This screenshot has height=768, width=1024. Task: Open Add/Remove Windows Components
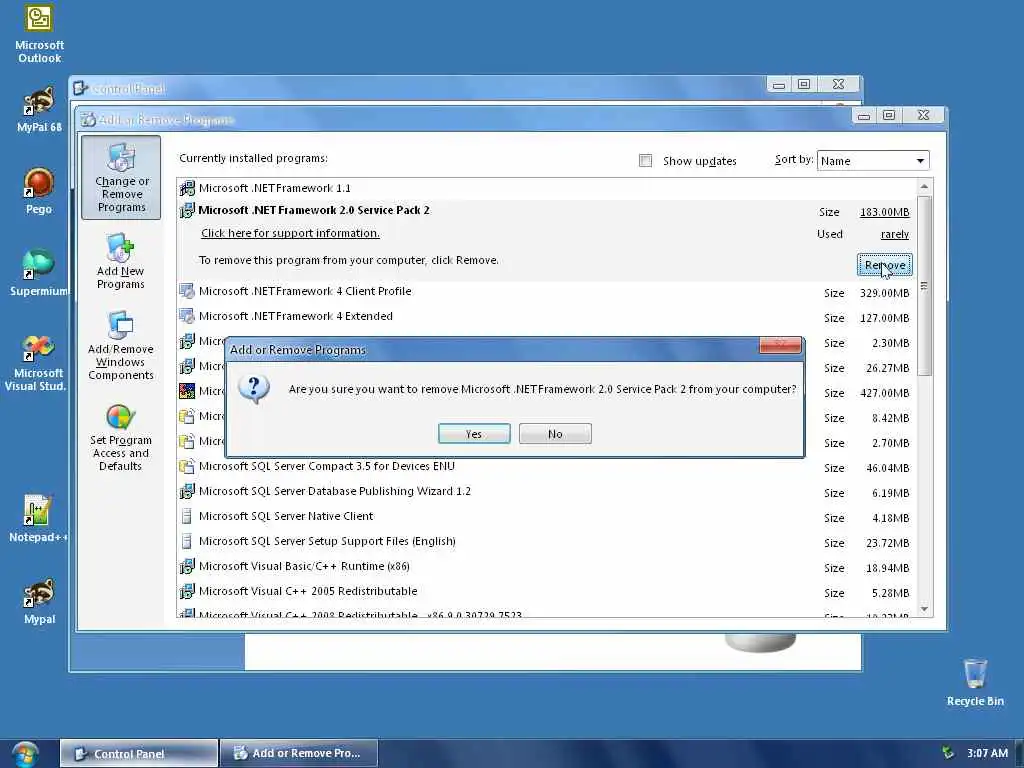(121, 345)
